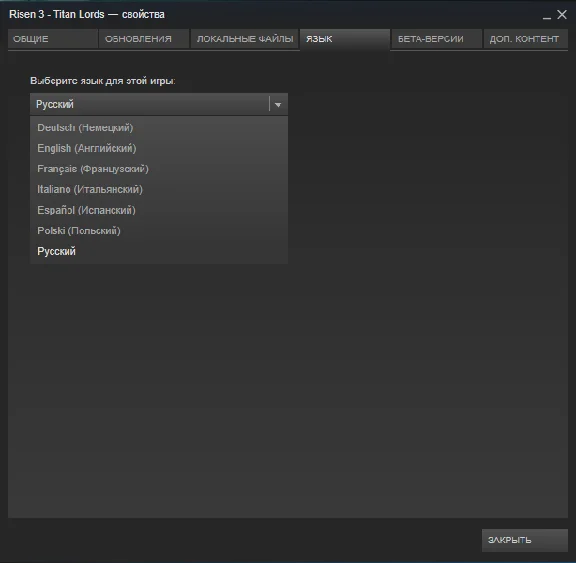Viewport: 576px width, 563px height.
Task: Go to the ЛОКАЛЬНЫЕ ФАЙЛЫ tab
Action: coord(245,39)
